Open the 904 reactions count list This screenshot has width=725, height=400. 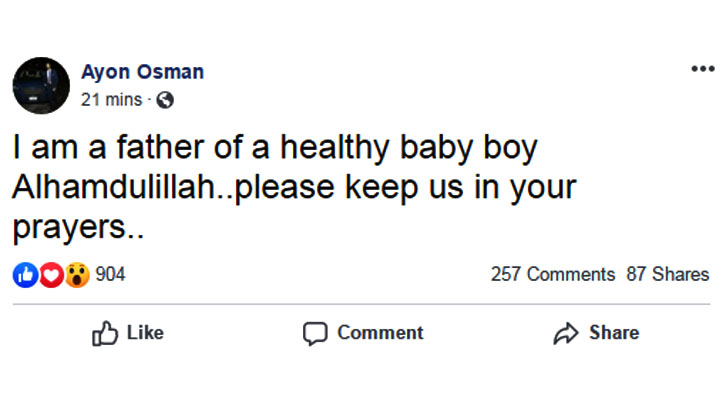tap(110, 274)
